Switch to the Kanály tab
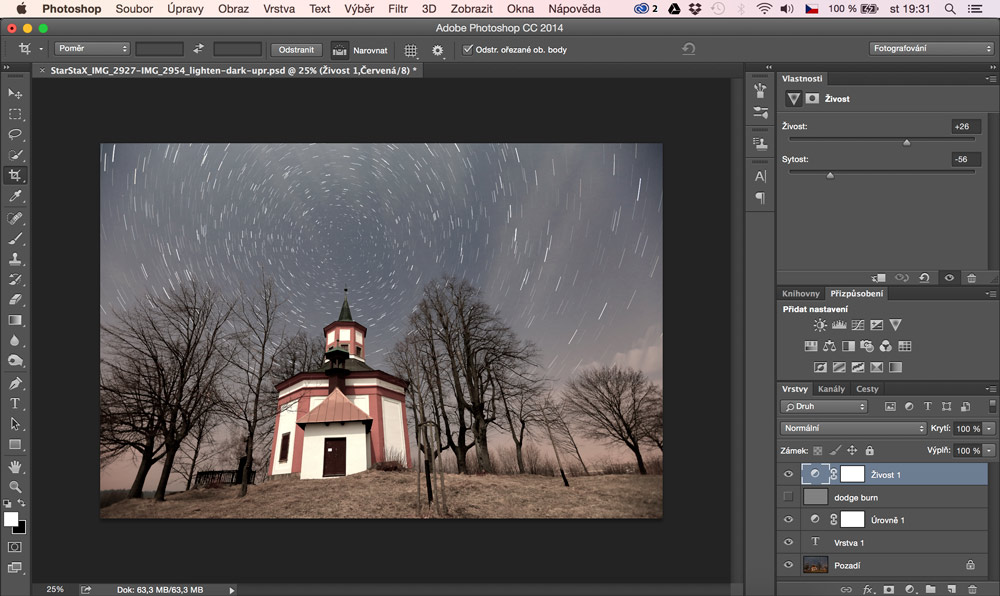1000x596 pixels. pos(831,389)
